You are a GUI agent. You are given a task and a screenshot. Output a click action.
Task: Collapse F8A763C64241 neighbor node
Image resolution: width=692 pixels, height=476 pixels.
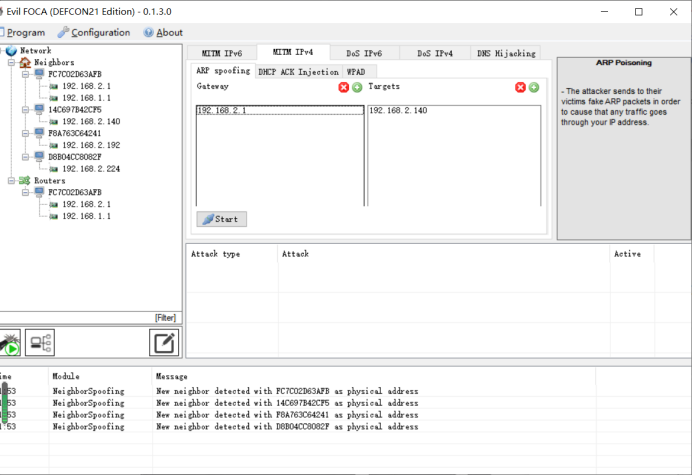[x=26, y=133]
